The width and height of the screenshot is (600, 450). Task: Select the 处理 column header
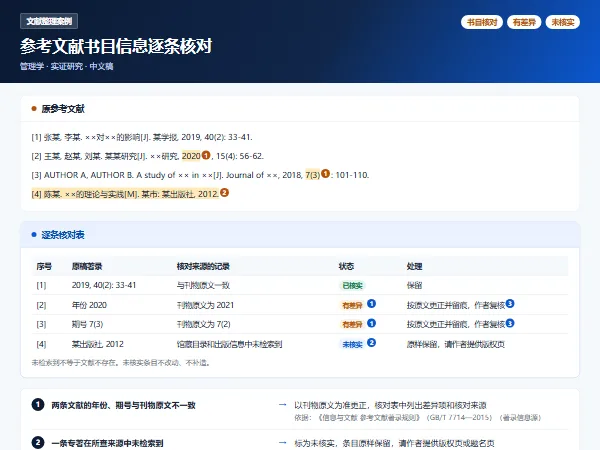(414, 266)
